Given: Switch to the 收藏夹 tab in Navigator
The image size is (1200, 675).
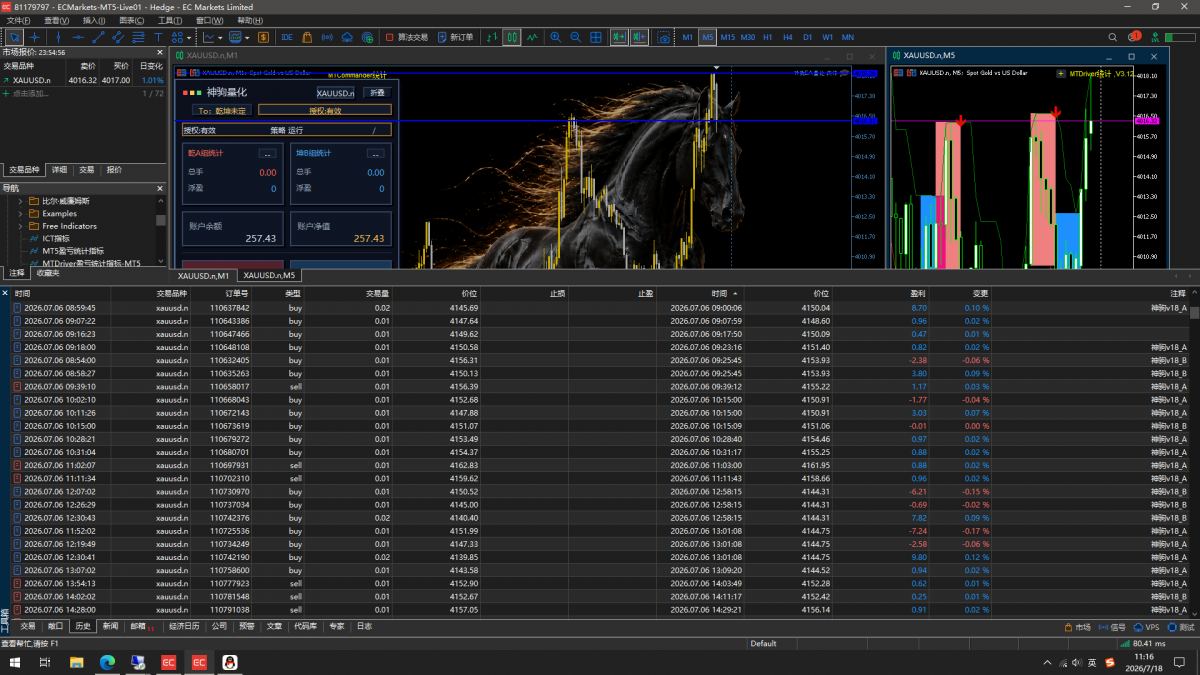Looking at the screenshot, I should (x=48, y=273).
